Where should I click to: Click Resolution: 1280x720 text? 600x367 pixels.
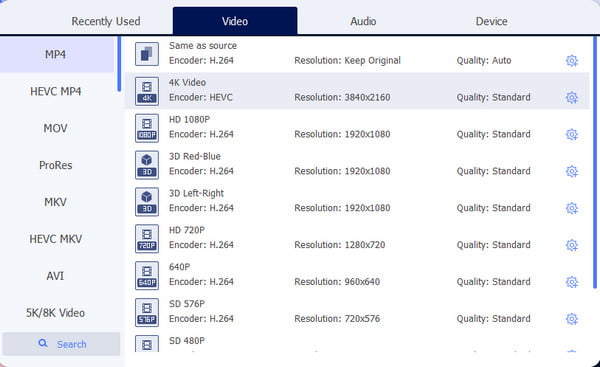coord(339,245)
